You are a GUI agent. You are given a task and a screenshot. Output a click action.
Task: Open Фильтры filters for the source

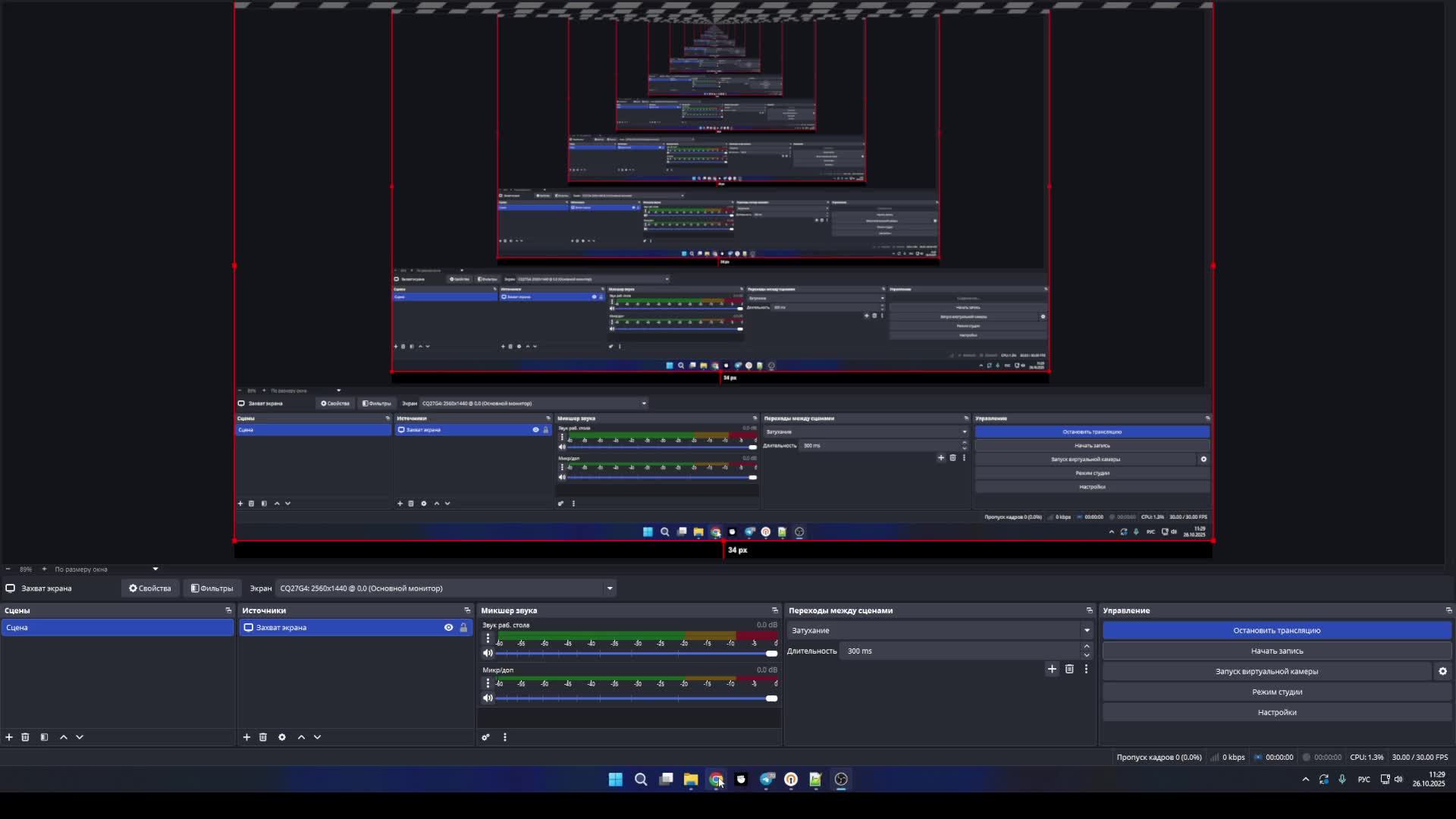pos(212,588)
